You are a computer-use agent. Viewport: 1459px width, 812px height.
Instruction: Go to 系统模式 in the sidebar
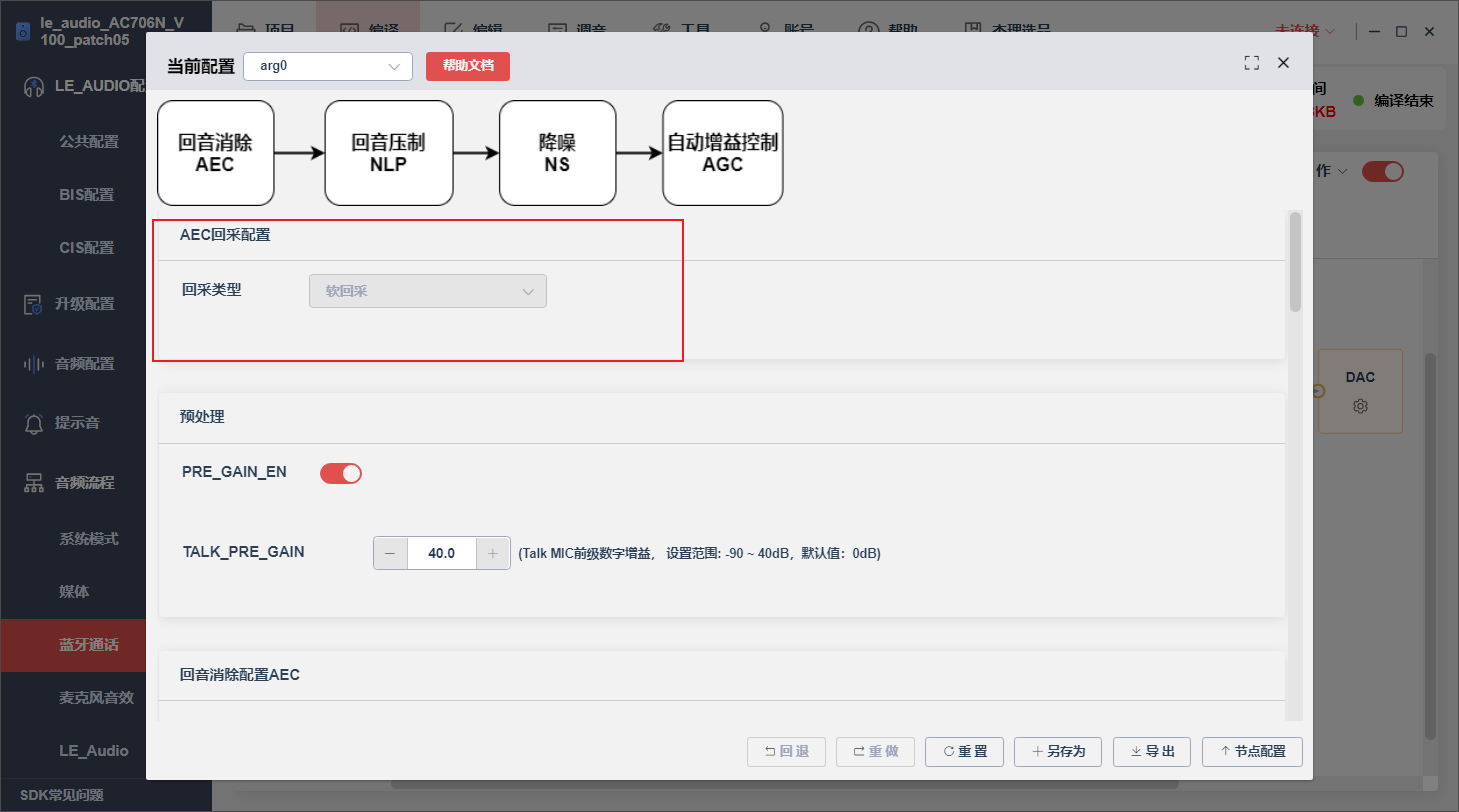[x=89, y=539]
